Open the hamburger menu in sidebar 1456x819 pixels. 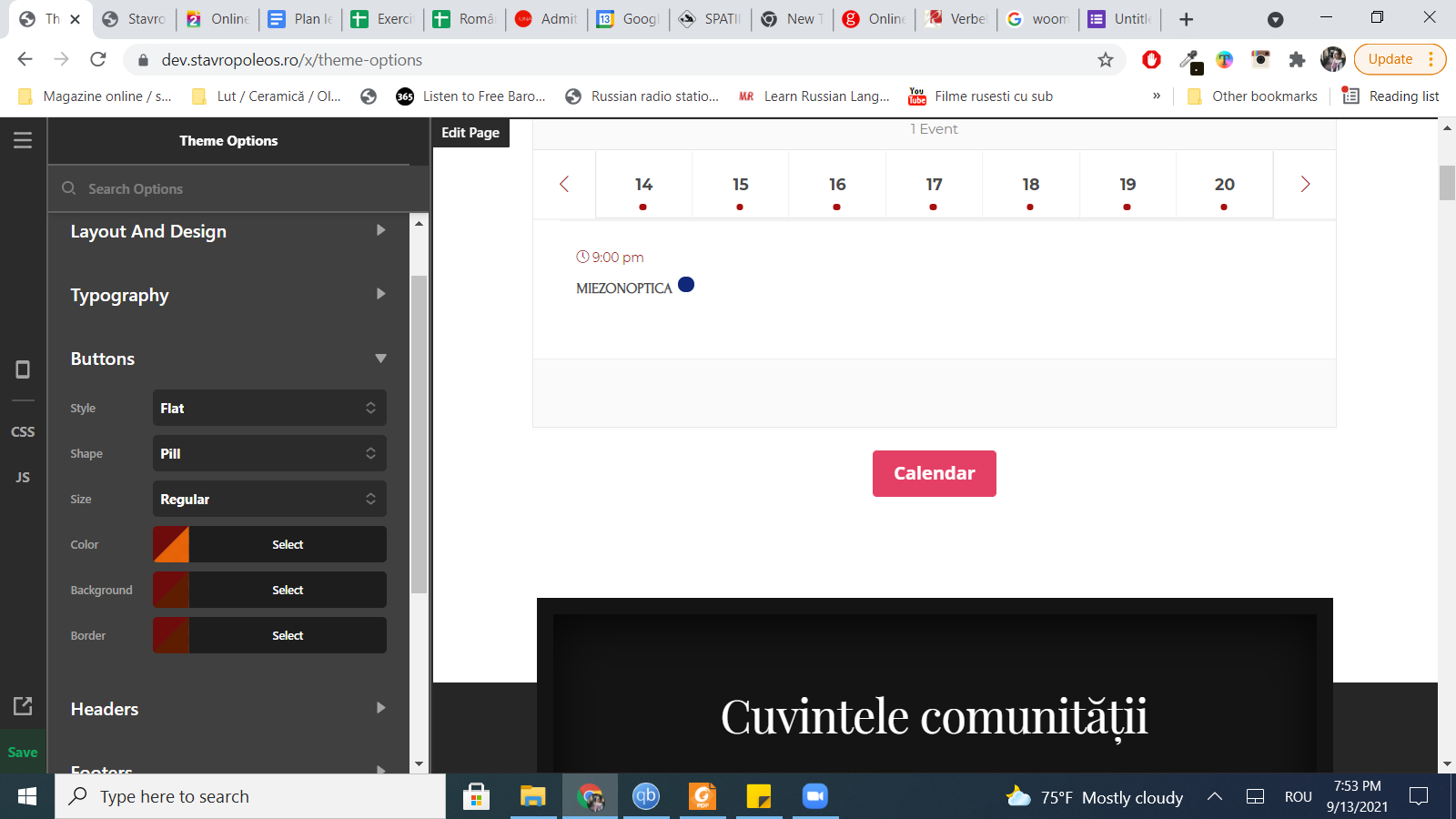pos(23,140)
